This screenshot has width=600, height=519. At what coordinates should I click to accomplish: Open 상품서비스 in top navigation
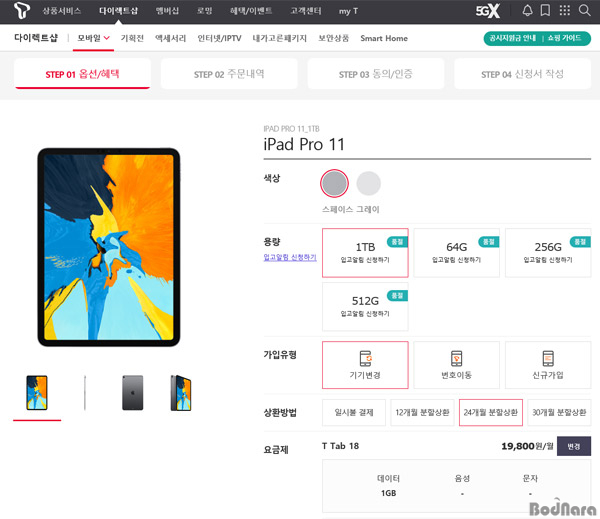click(x=62, y=11)
